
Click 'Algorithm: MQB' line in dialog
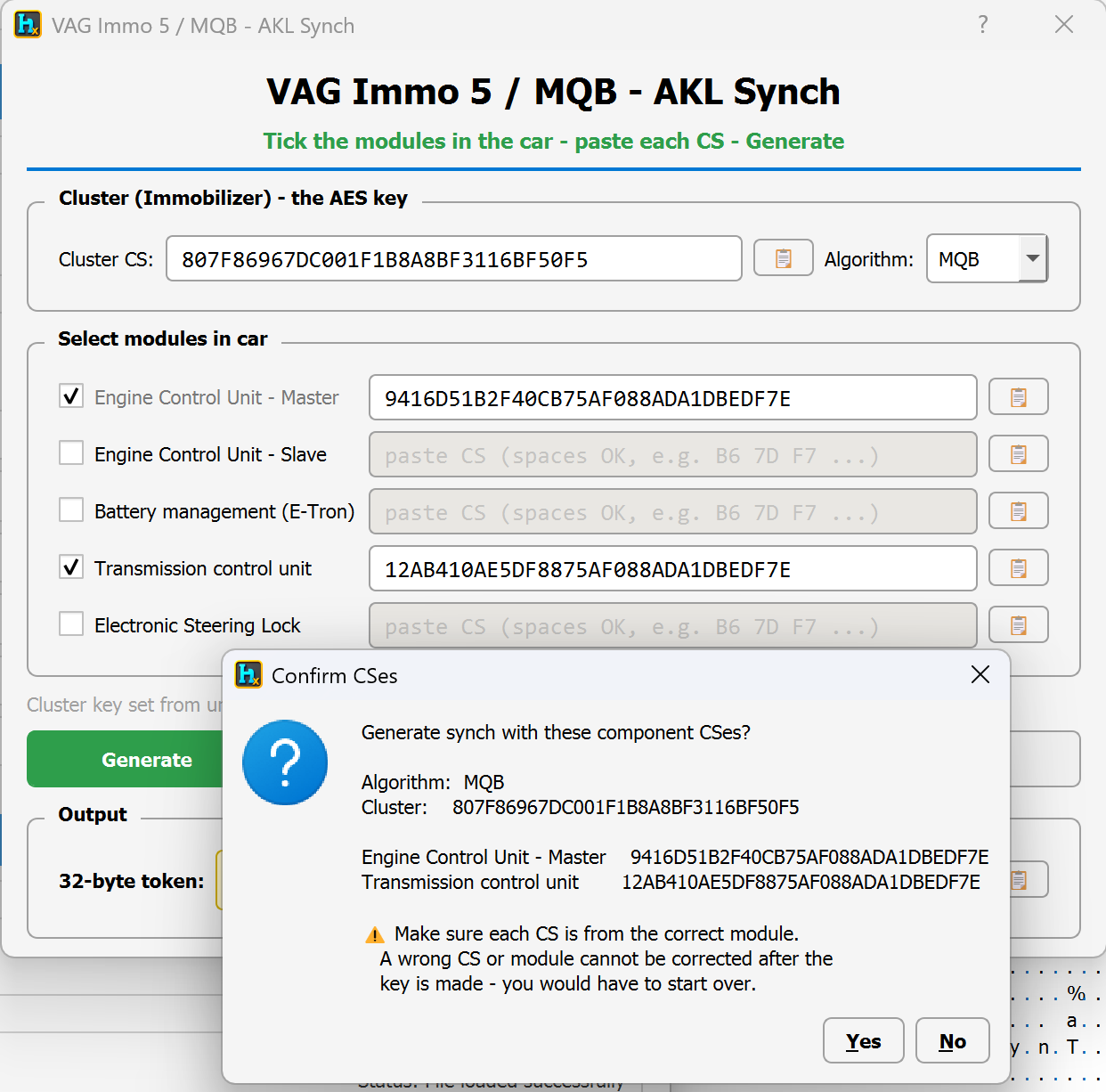433,782
